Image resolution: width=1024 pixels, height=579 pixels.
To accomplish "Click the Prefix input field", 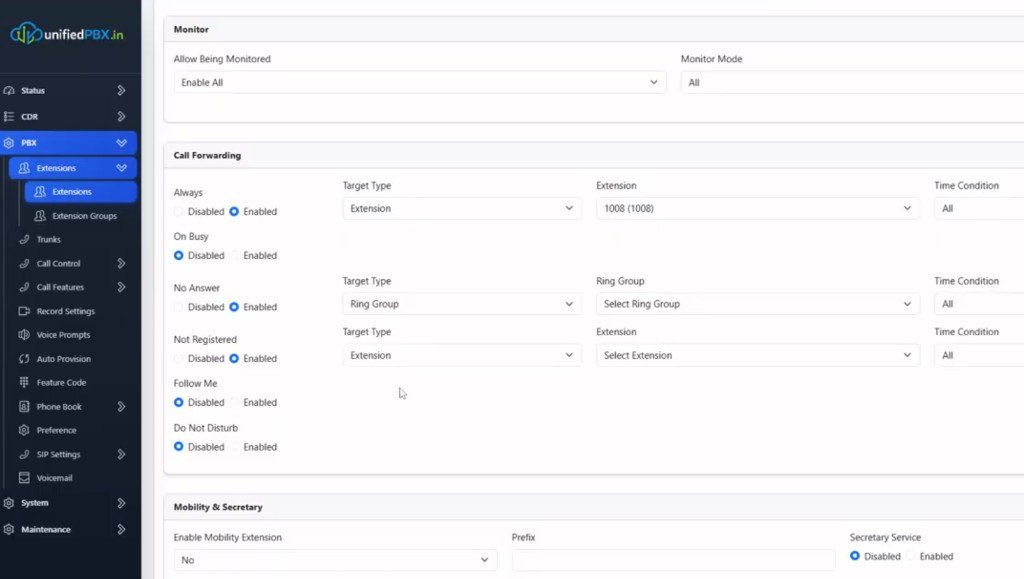I will [673, 560].
